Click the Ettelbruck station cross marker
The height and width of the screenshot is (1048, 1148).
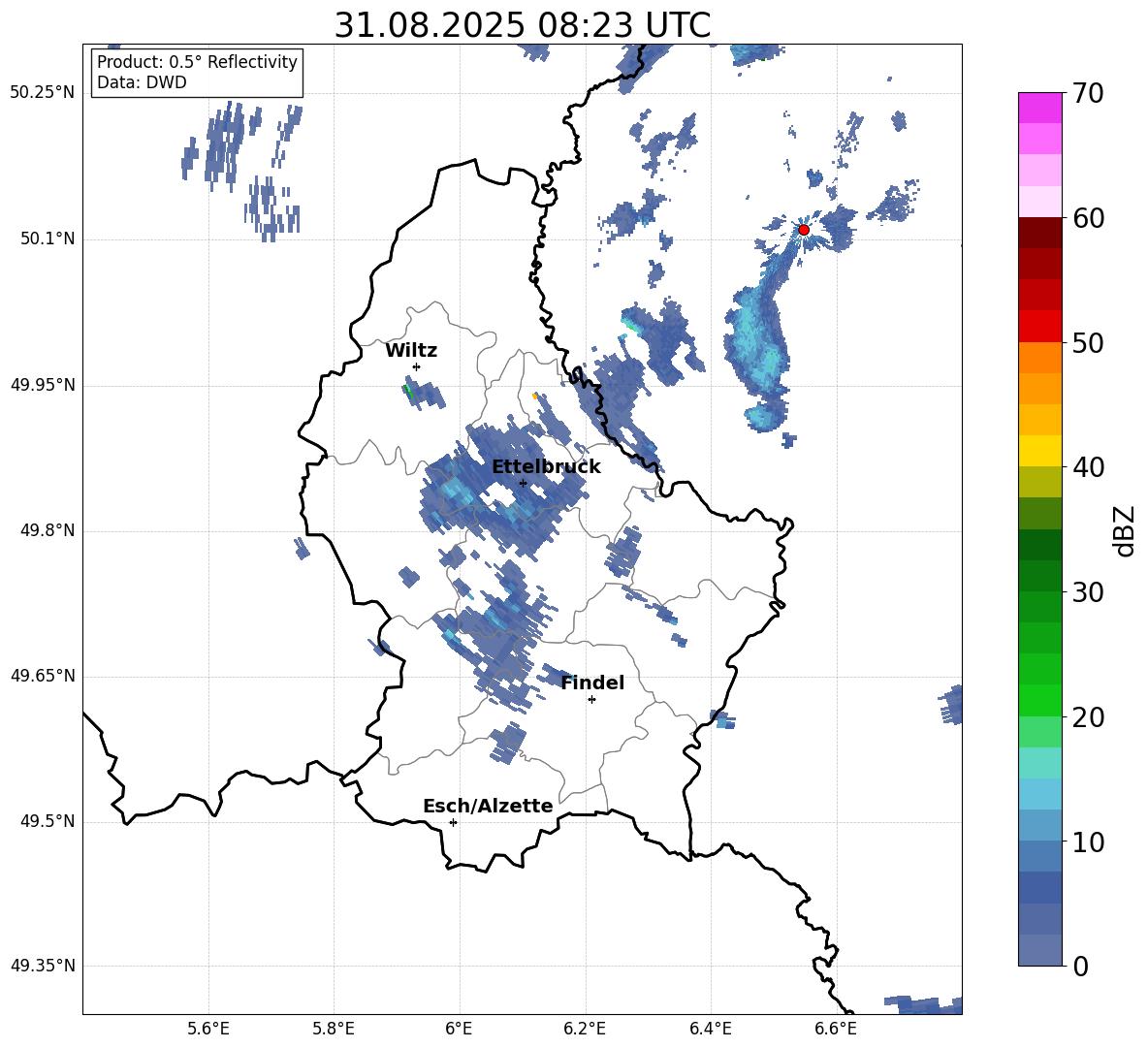(x=523, y=483)
